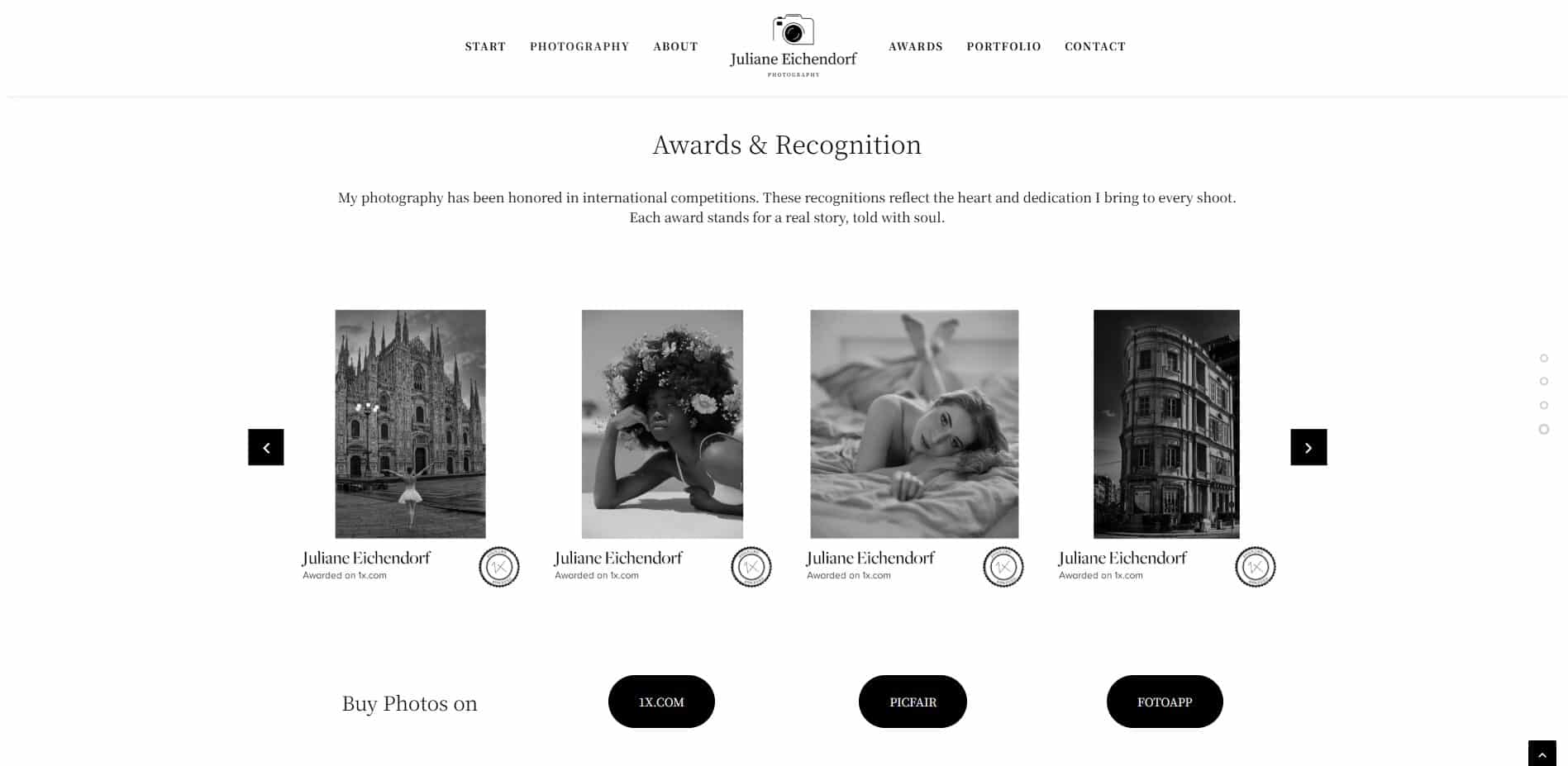
Task: Select the first side navigation dot
Action: [1543, 358]
